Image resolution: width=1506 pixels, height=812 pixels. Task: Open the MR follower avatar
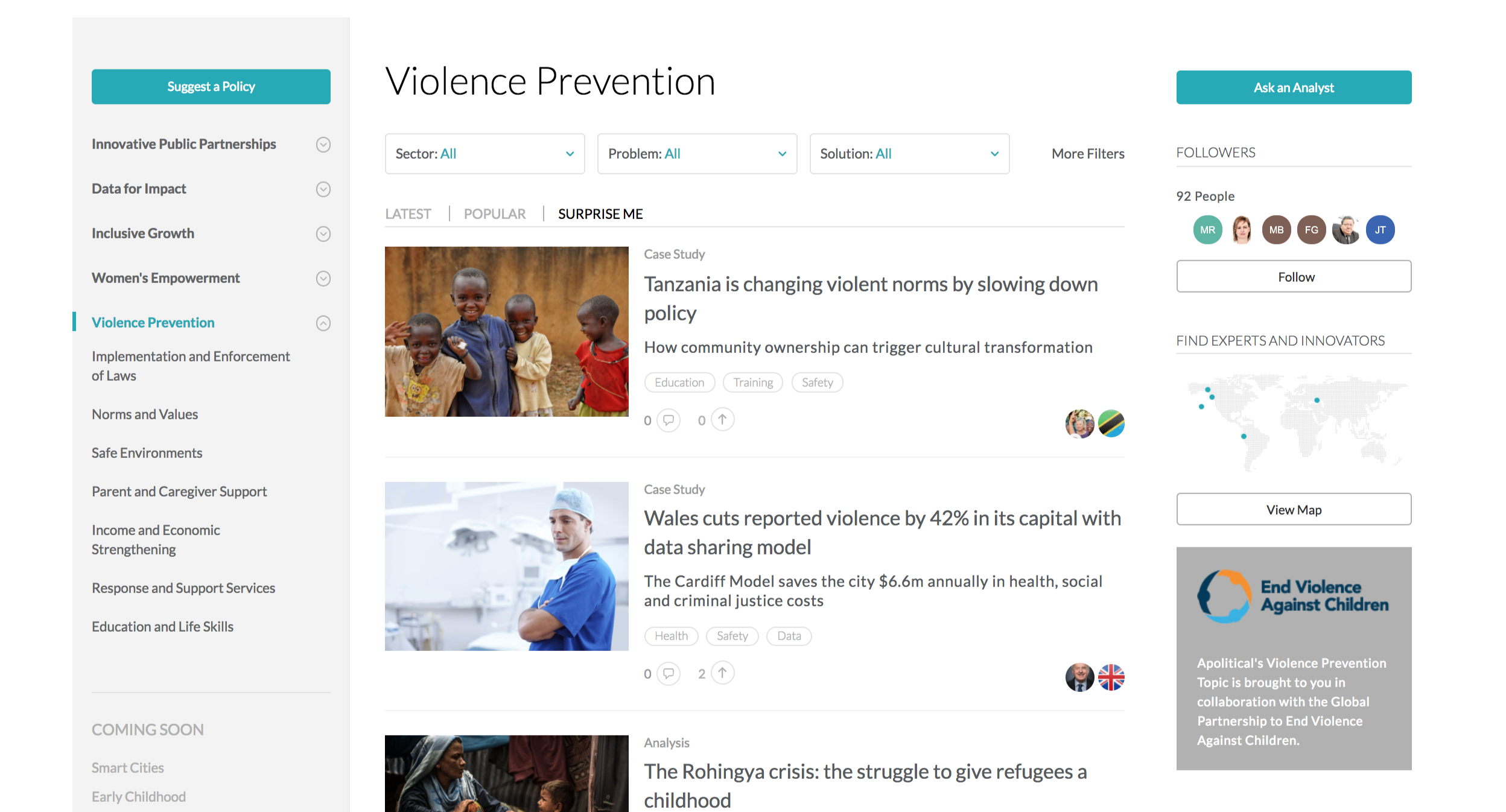(x=1207, y=230)
